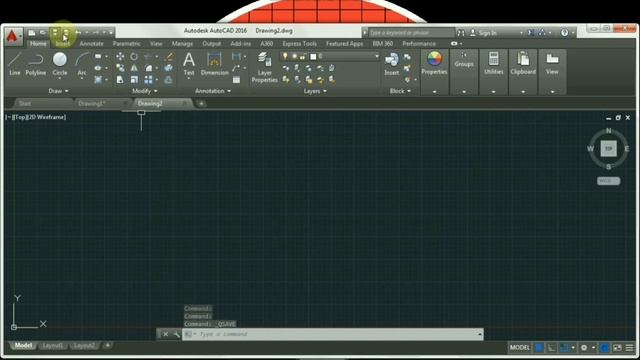
Task: Activate the Mirror tool in Modify panel
Action: click(134, 68)
